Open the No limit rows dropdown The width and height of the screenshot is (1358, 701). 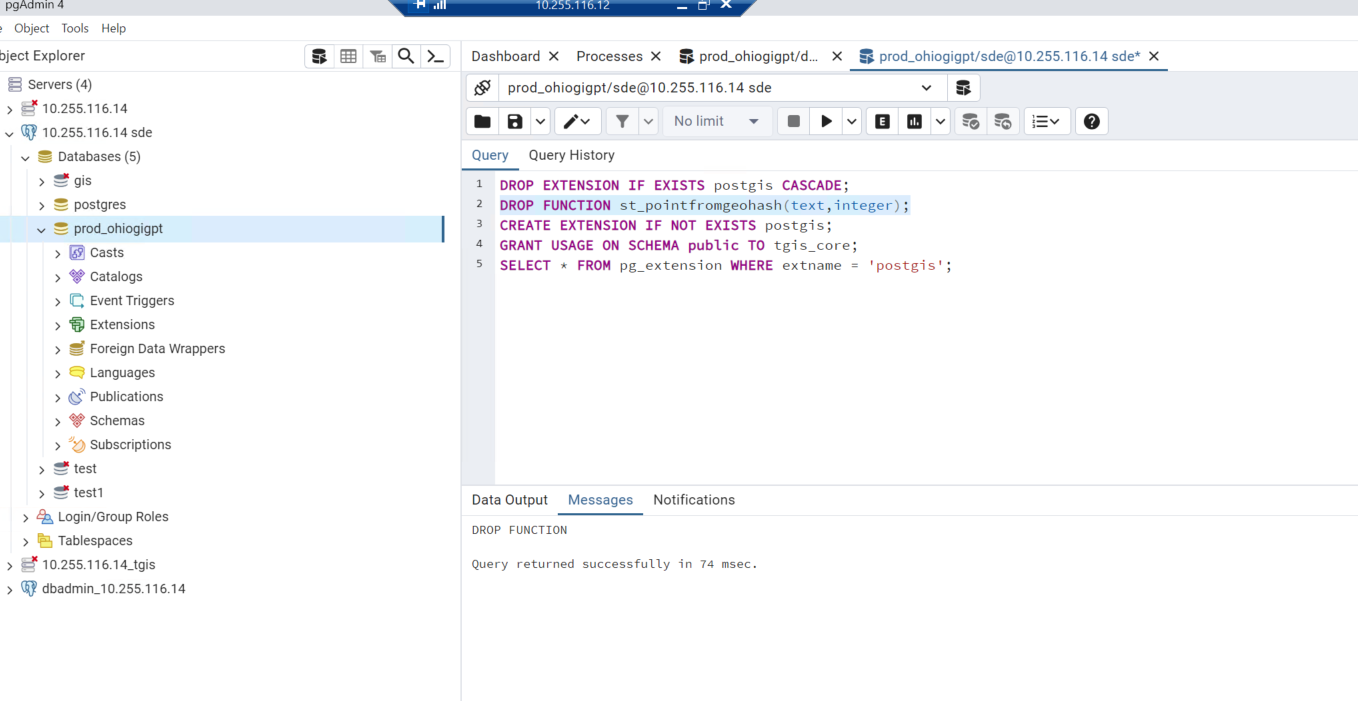click(716, 121)
